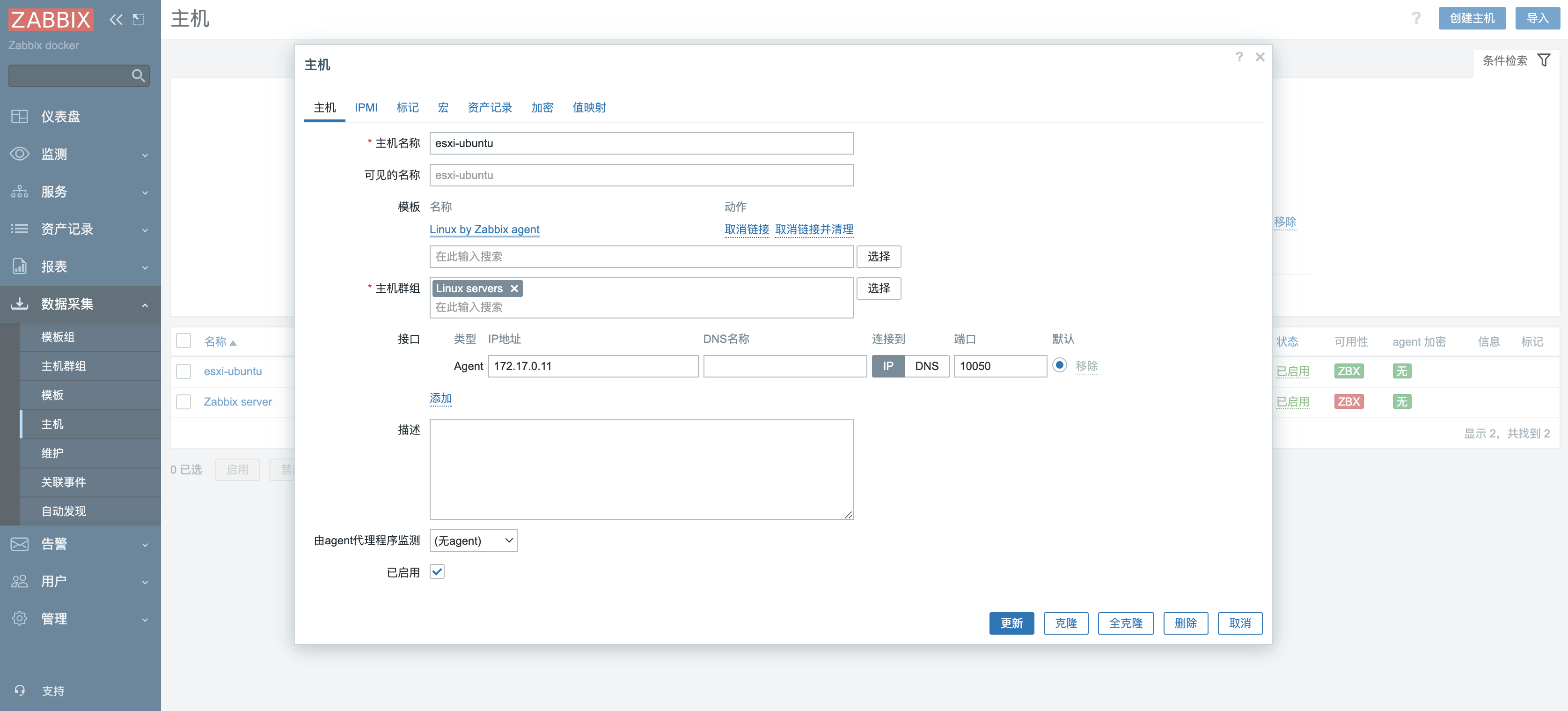Screen dimensions: 1568x711
Task: Click the kiosk mode icon beside logo
Action: pos(139,20)
